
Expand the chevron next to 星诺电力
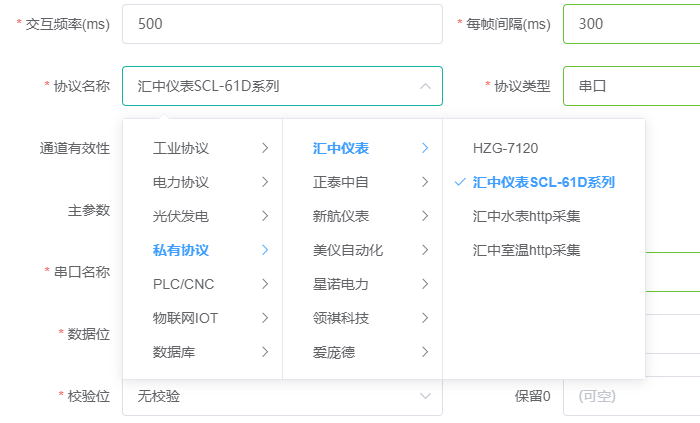coord(425,284)
